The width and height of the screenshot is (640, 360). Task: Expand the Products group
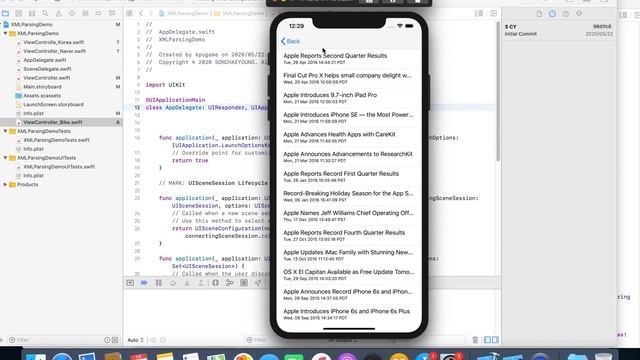click(5, 184)
